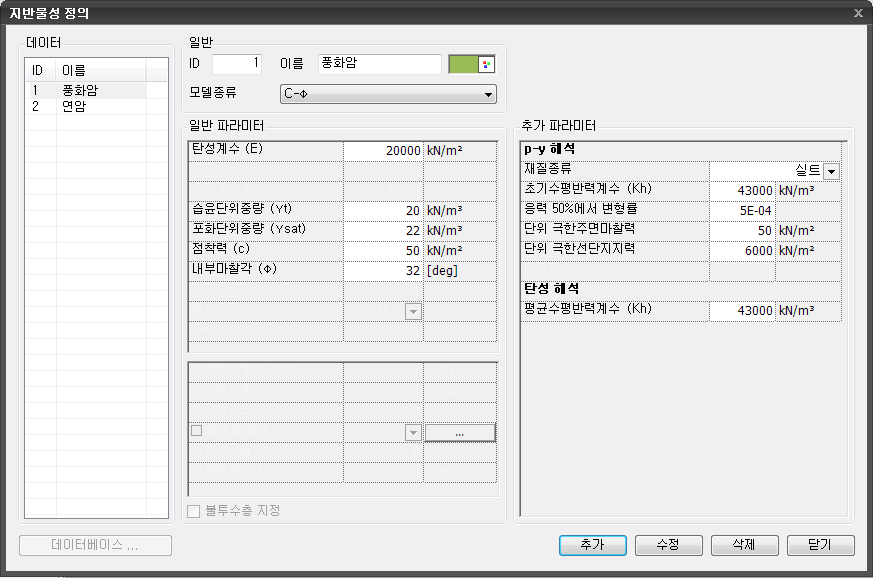Screen dimensions: 873x578
Task: Select 풍화암 row in data list
Action: 85,91
